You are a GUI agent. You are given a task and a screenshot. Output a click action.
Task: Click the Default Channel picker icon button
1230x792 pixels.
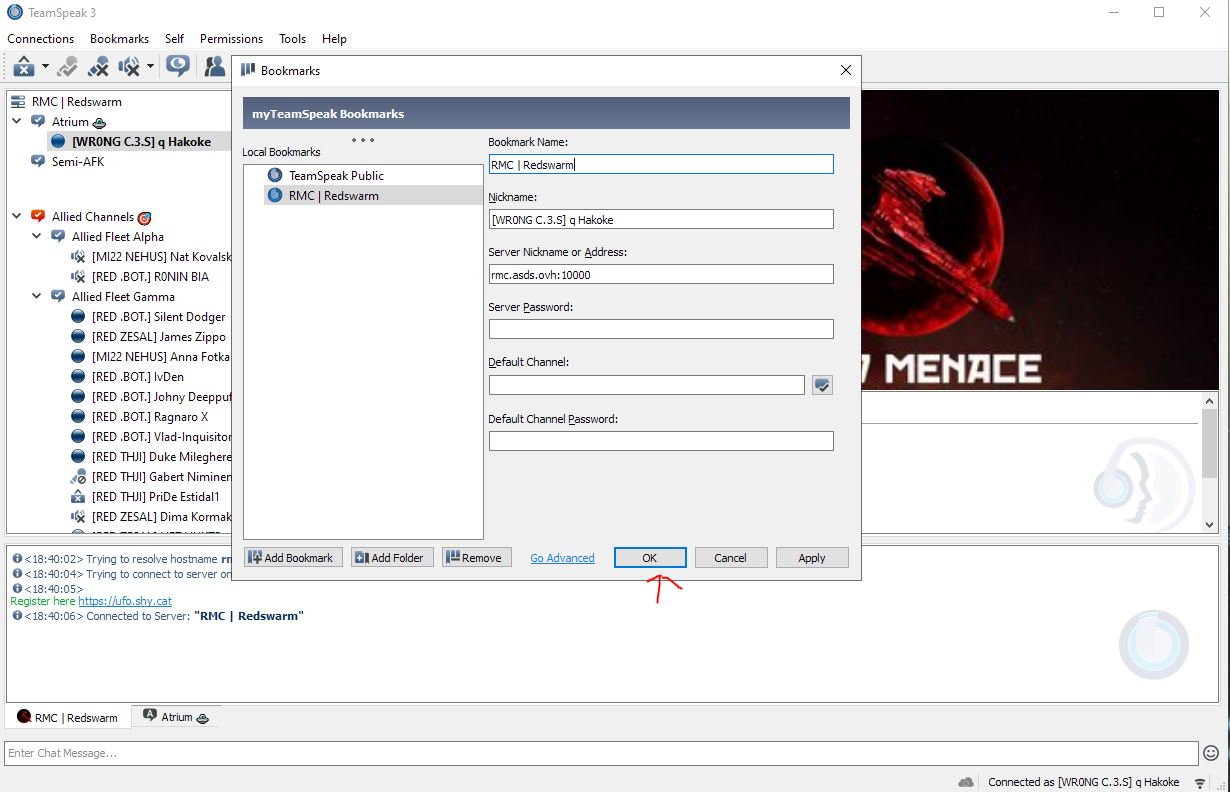(822, 385)
